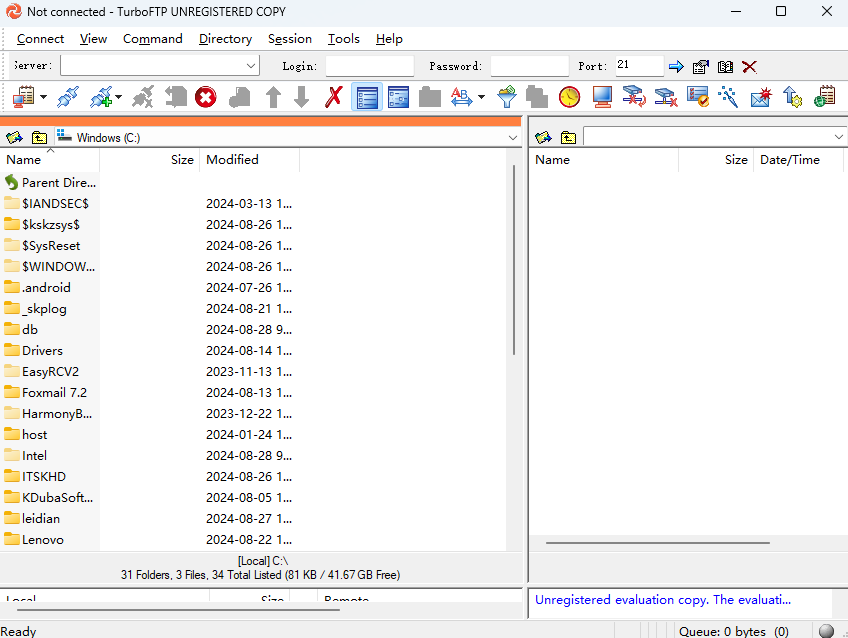Image resolution: width=848 pixels, height=638 pixels.
Task: Click the blue arrow quick connect icon
Action: pos(676,67)
